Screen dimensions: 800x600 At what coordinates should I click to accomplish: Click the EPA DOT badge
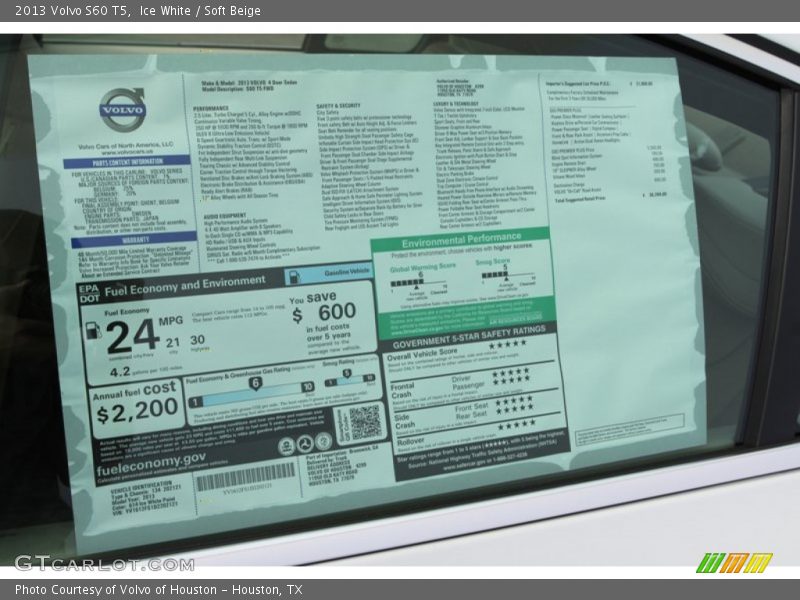pyautogui.click(x=89, y=293)
